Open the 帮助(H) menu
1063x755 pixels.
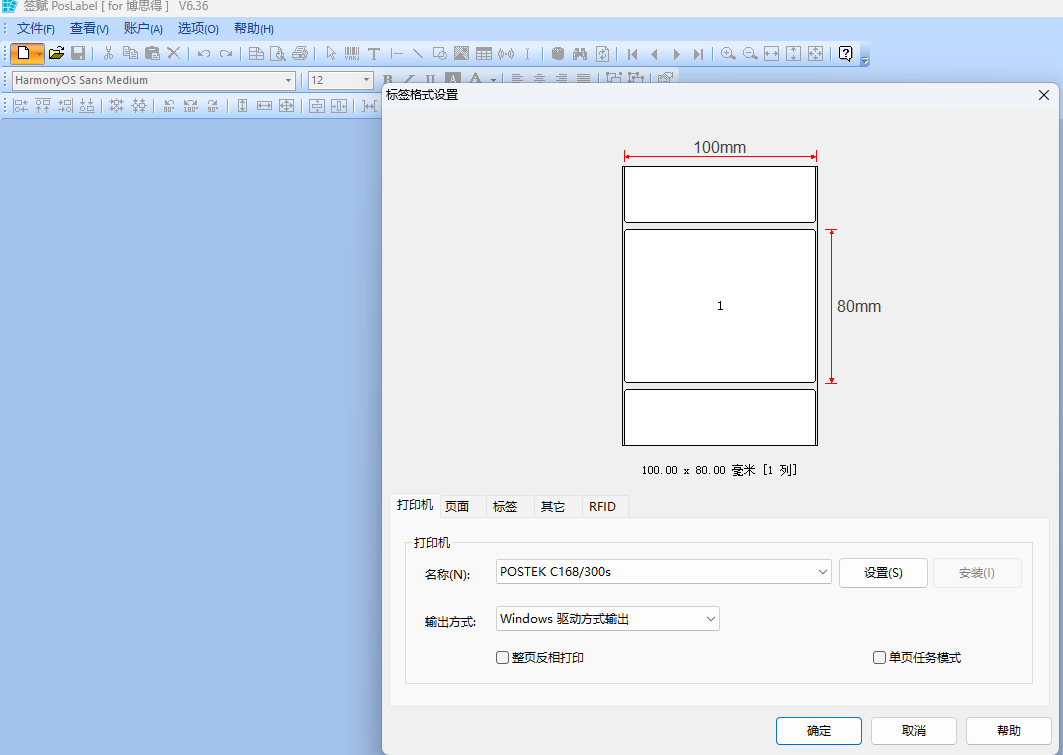click(254, 28)
